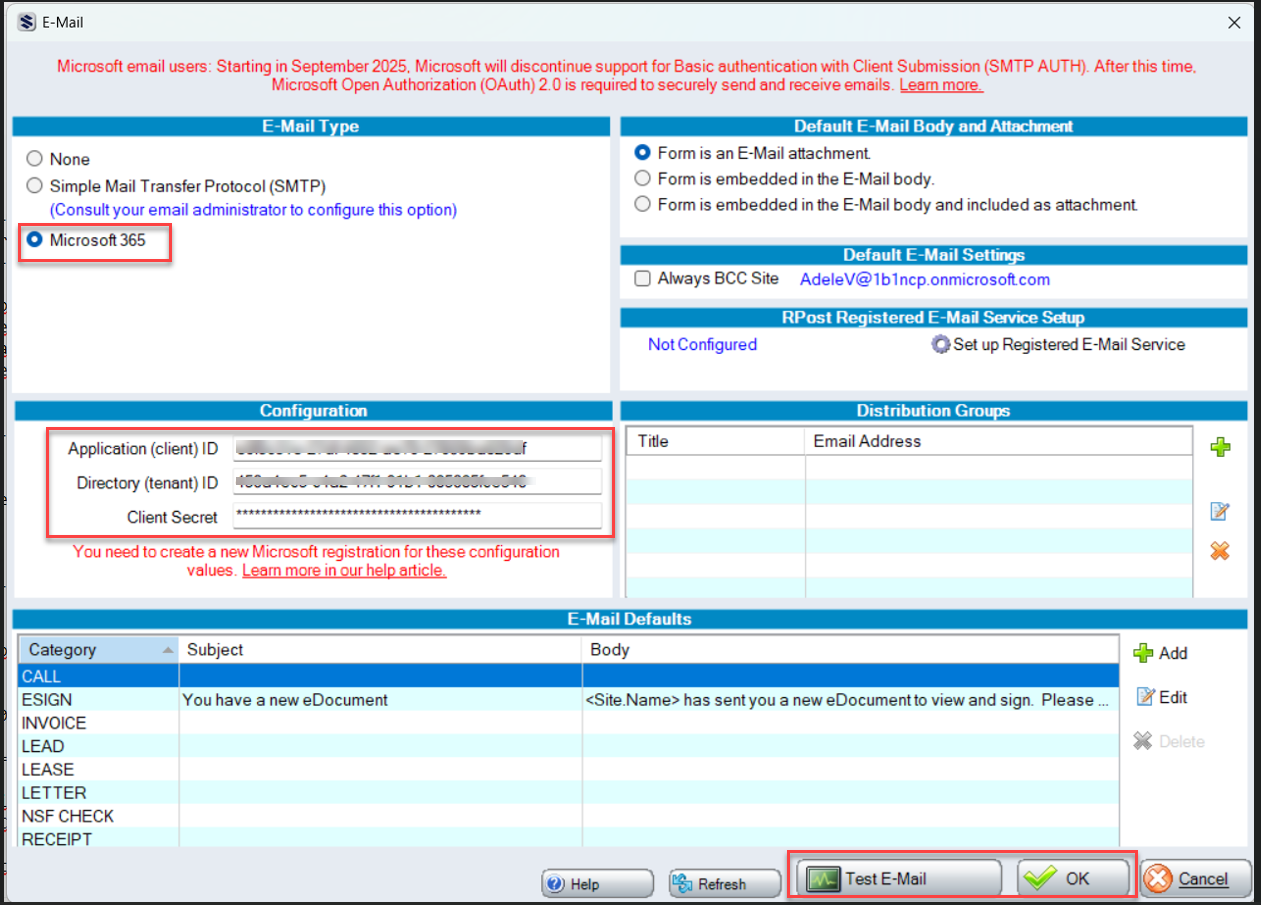The image size is (1261, 905).
Task: Choose form embedded and included as attachment
Action: pyautogui.click(x=887, y=204)
